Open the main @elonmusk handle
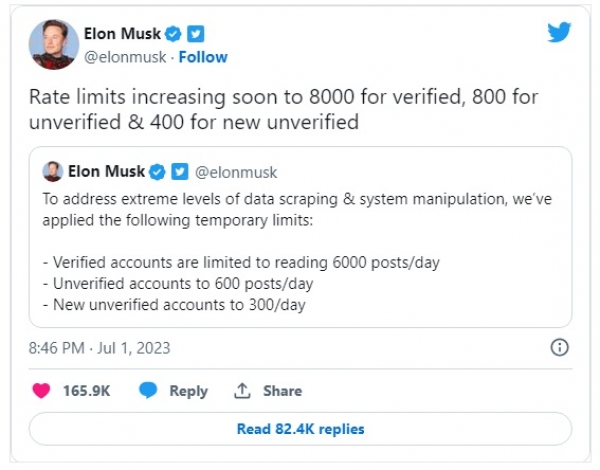Viewport: 600px width, 470px height. [x=125, y=57]
